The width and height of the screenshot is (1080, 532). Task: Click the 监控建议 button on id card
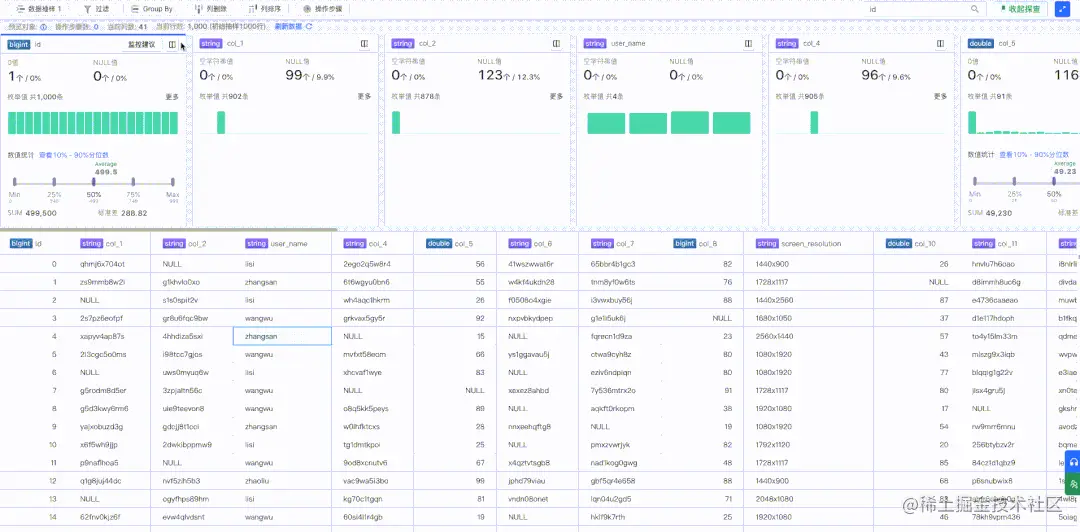141,44
